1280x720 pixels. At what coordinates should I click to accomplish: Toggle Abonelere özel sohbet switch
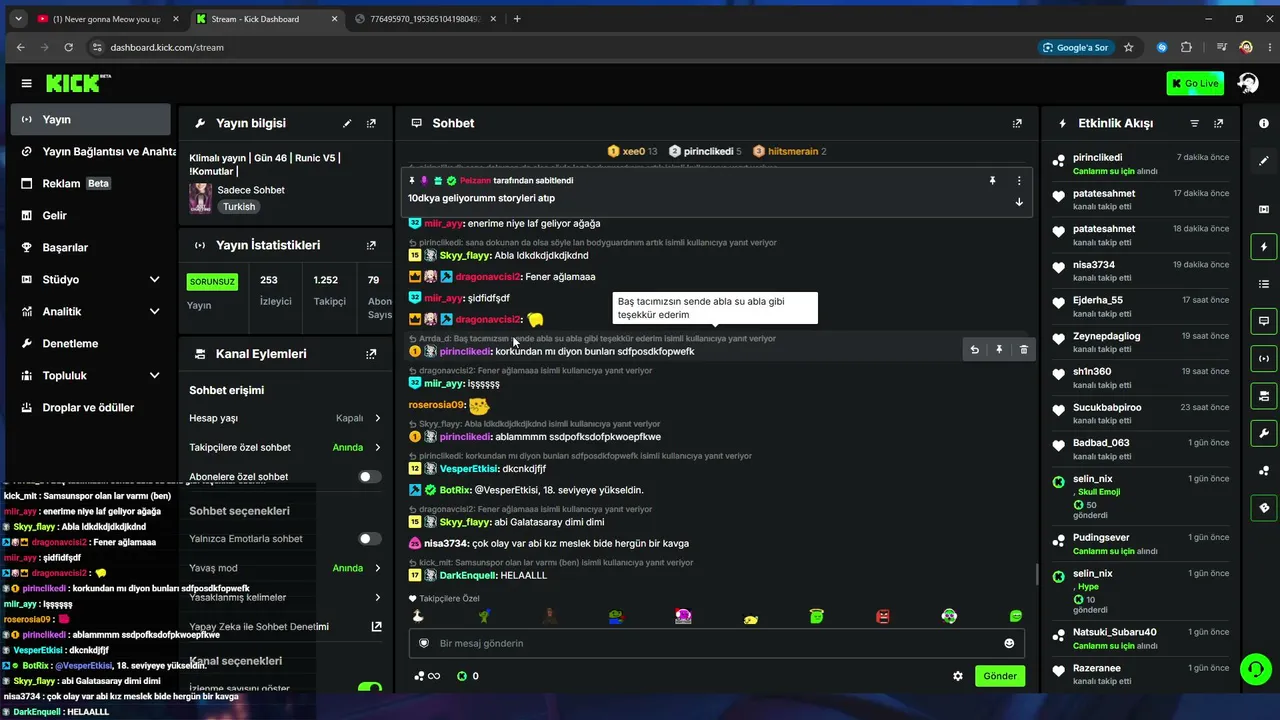370,477
